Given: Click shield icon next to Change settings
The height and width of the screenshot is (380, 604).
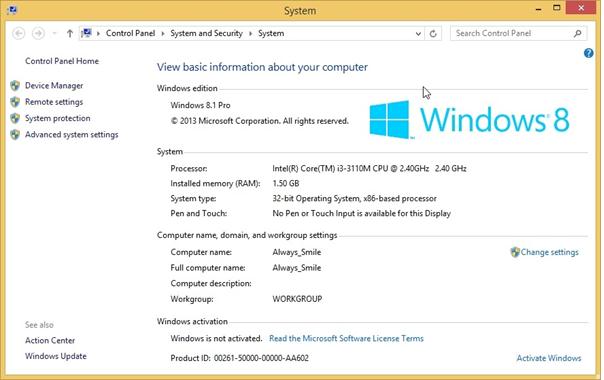Looking at the screenshot, I should pyautogui.click(x=515, y=252).
